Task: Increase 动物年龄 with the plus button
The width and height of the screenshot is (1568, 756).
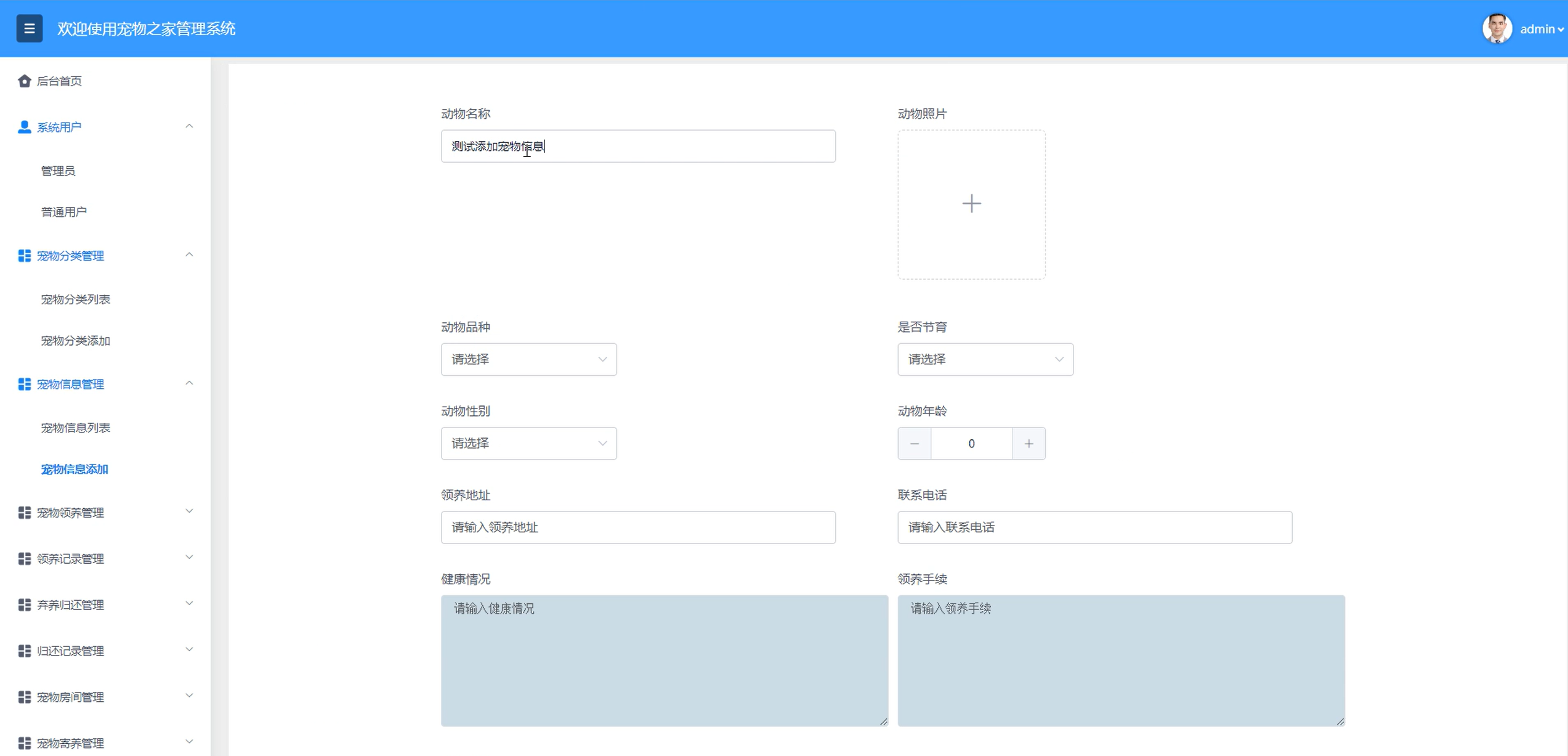Action: [x=1028, y=444]
